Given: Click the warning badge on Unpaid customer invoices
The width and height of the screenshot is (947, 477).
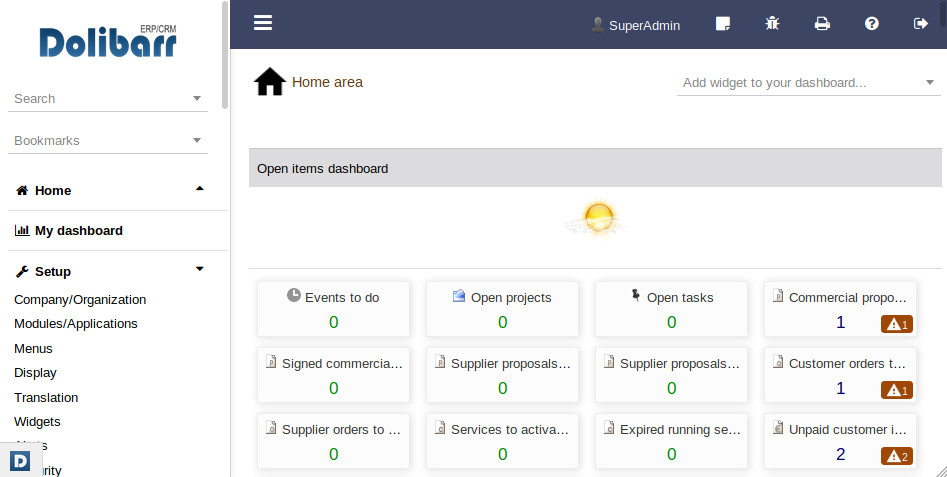Looking at the screenshot, I should pyautogui.click(x=896, y=456).
